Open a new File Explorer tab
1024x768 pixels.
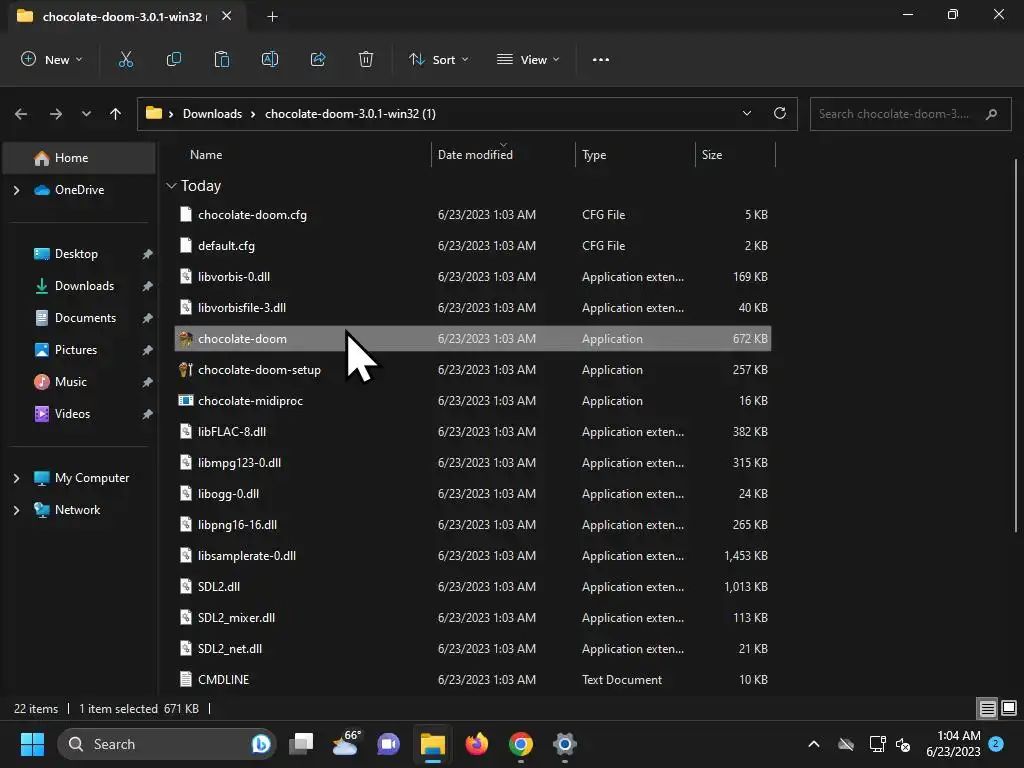tap(272, 17)
